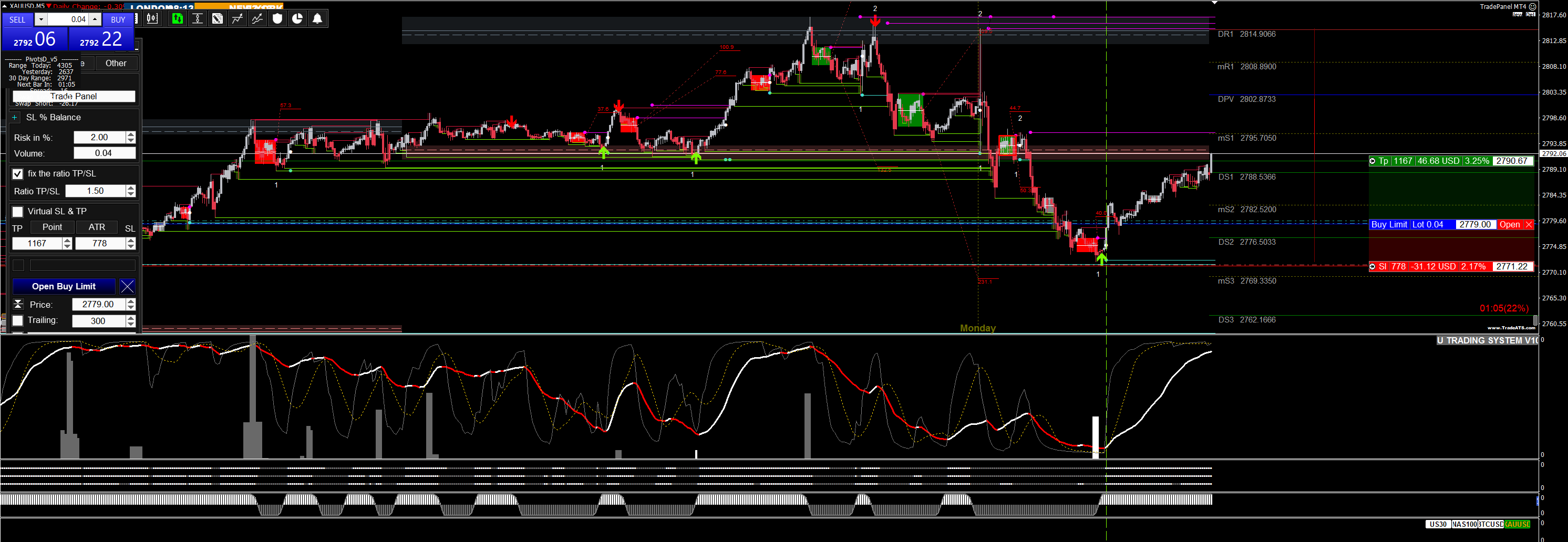
Task: Tick the empty checkbox above Open Buy Limit
Action: (18, 265)
